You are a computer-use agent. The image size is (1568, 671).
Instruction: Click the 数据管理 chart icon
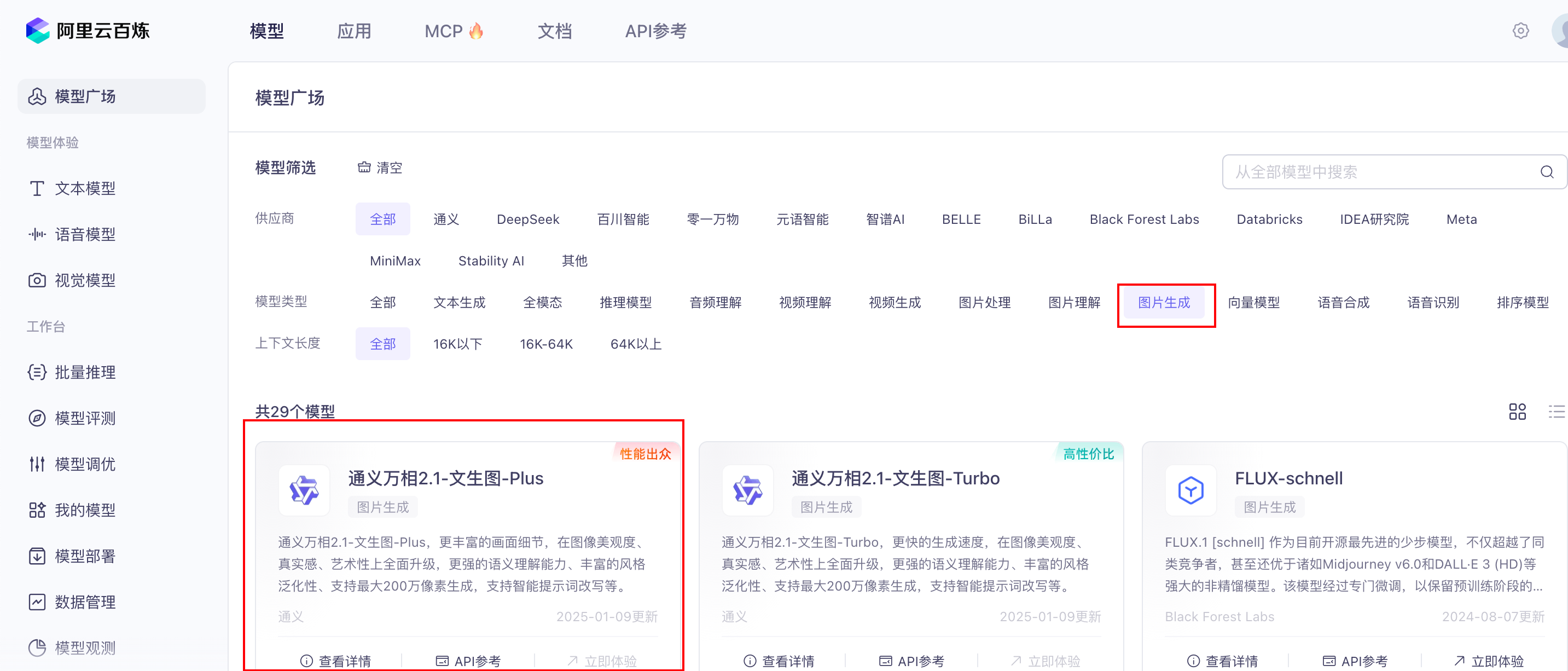click(37, 601)
